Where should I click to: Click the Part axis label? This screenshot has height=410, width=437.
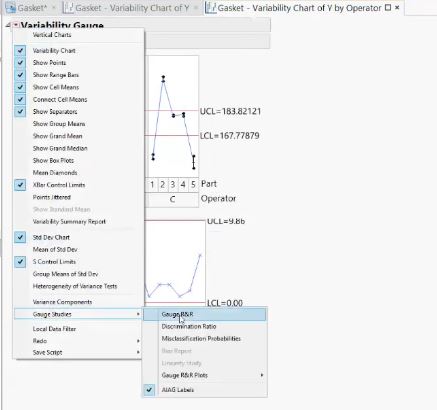(x=209, y=184)
